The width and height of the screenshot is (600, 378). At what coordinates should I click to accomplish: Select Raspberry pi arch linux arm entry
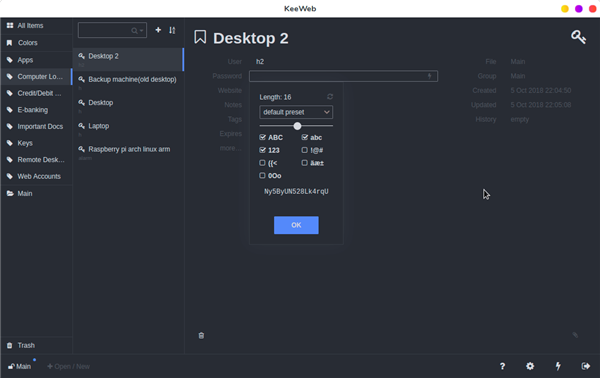click(x=128, y=153)
